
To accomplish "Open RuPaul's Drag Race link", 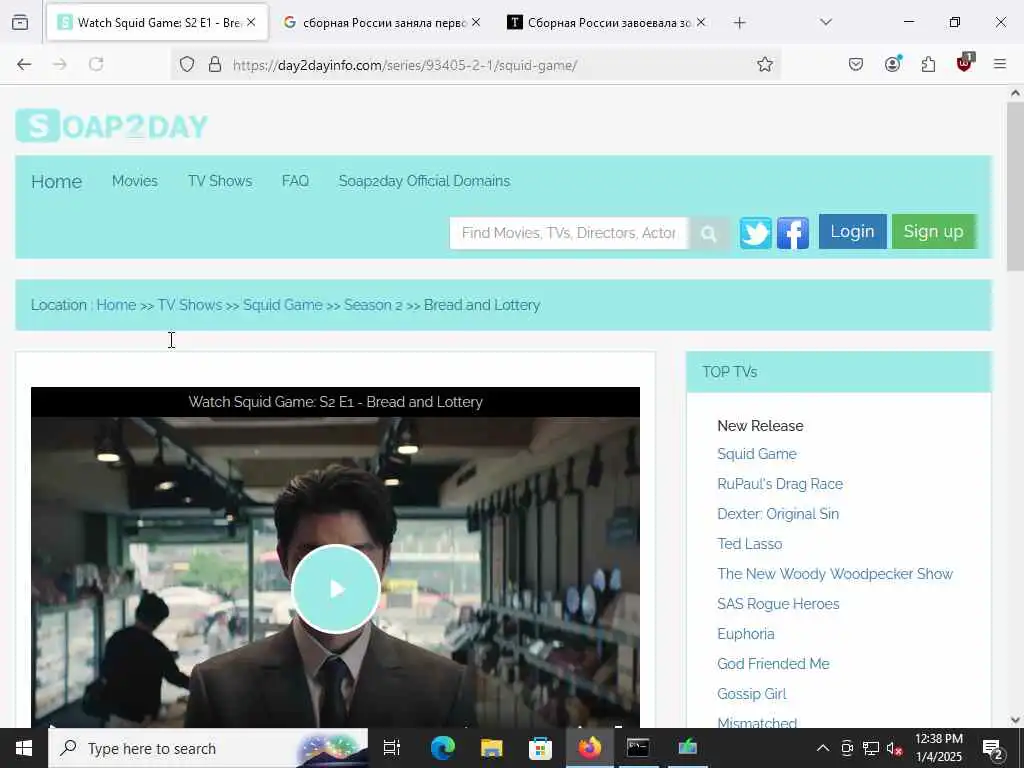I will (780, 484).
